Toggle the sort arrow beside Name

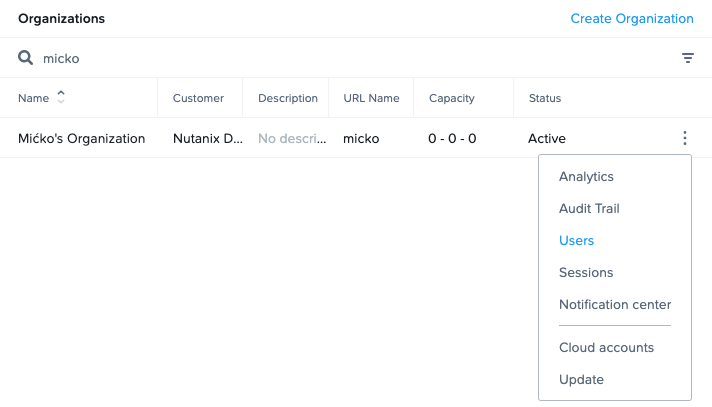61,97
